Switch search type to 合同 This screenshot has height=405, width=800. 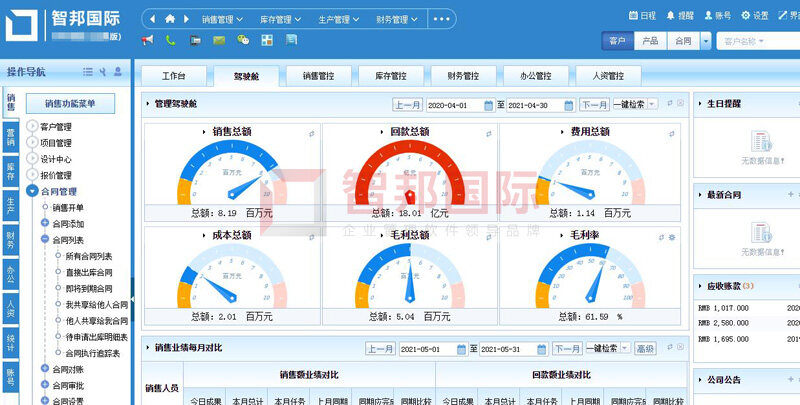click(683, 41)
